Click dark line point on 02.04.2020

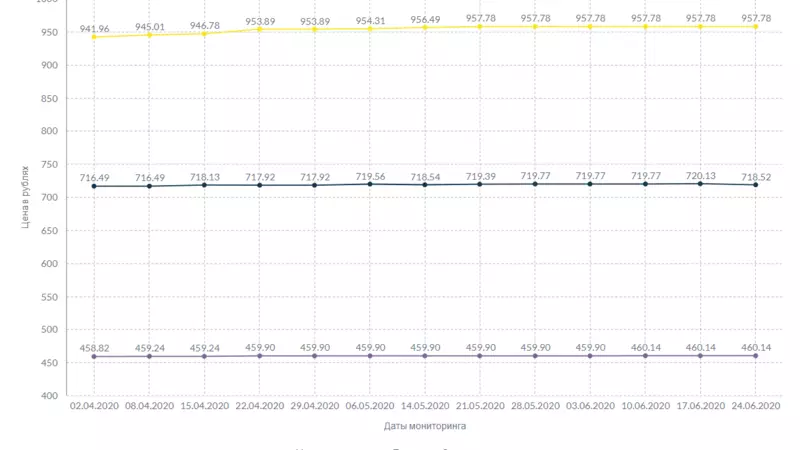94,186
